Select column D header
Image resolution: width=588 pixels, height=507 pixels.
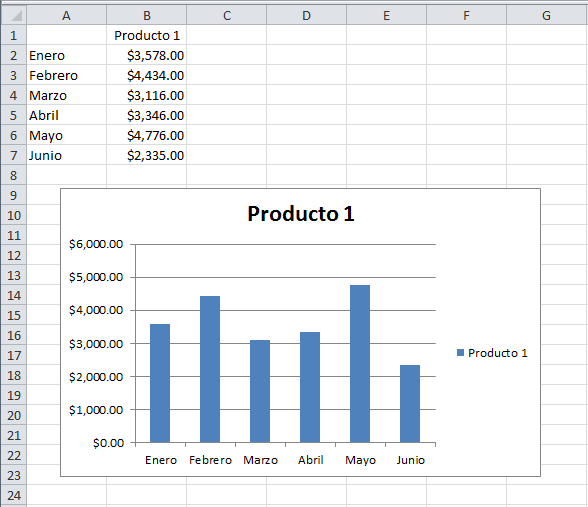point(306,15)
